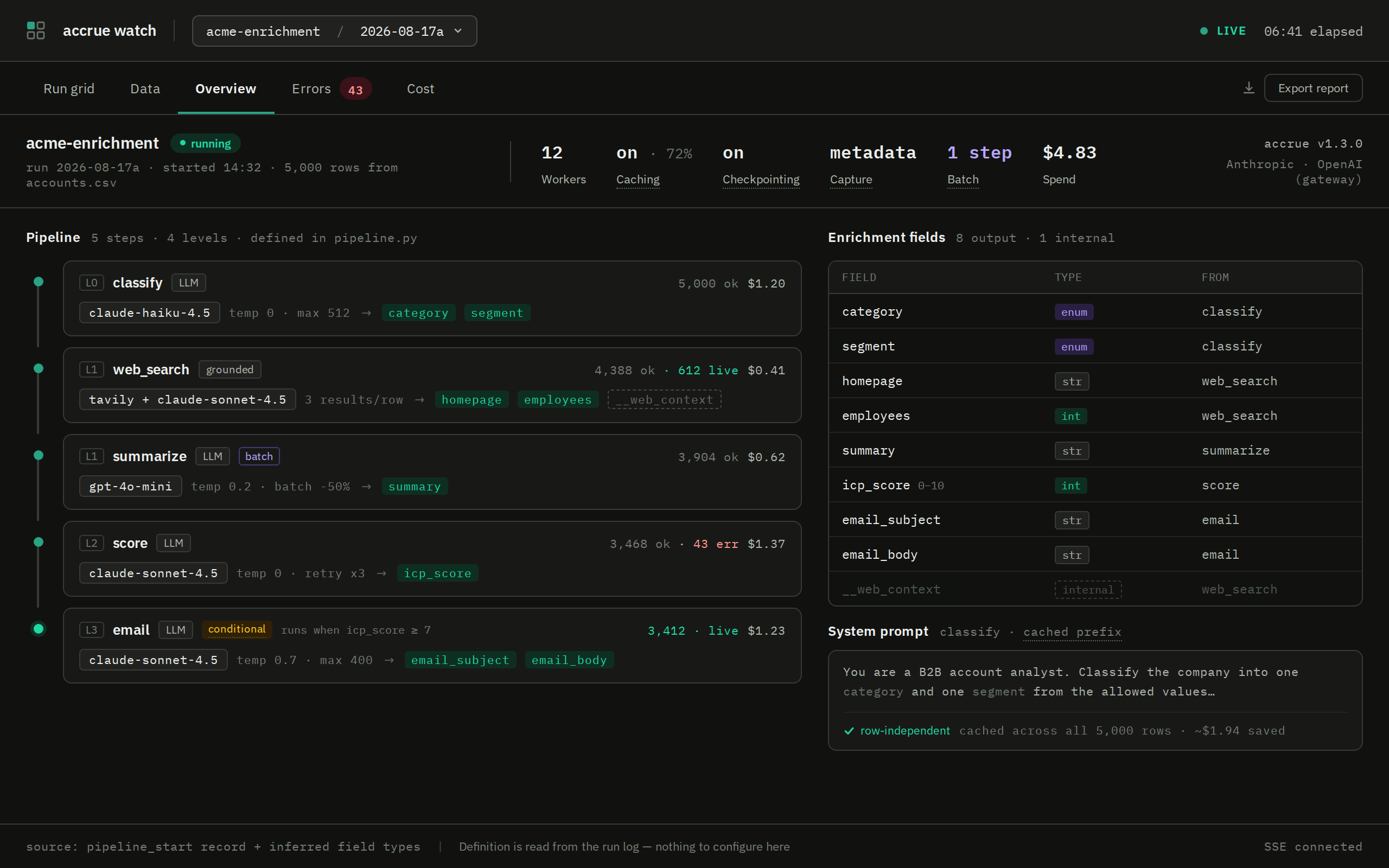
Task: Click the row-independent label
Action: (x=905, y=730)
